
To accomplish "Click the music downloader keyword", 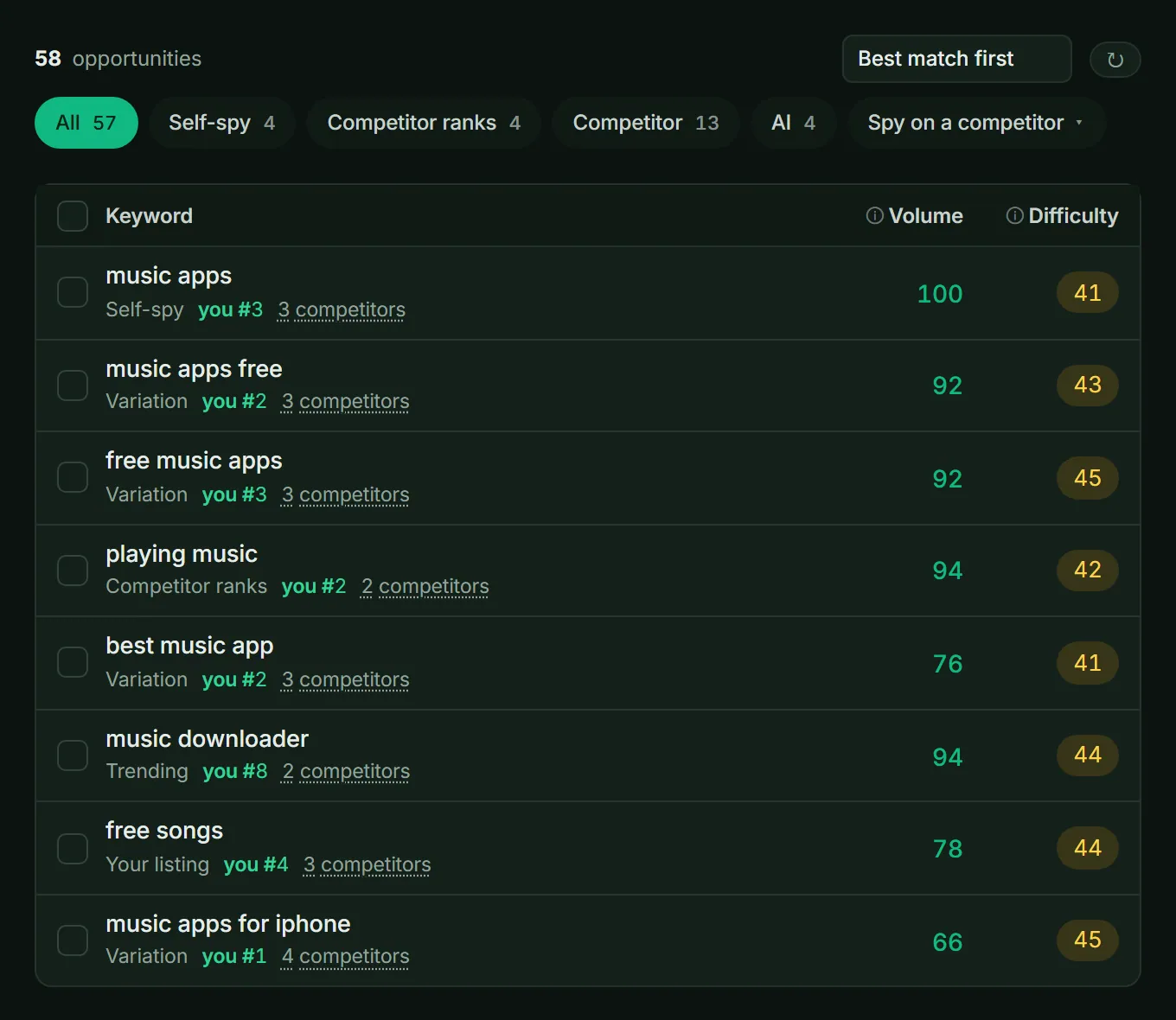I will pos(207,739).
